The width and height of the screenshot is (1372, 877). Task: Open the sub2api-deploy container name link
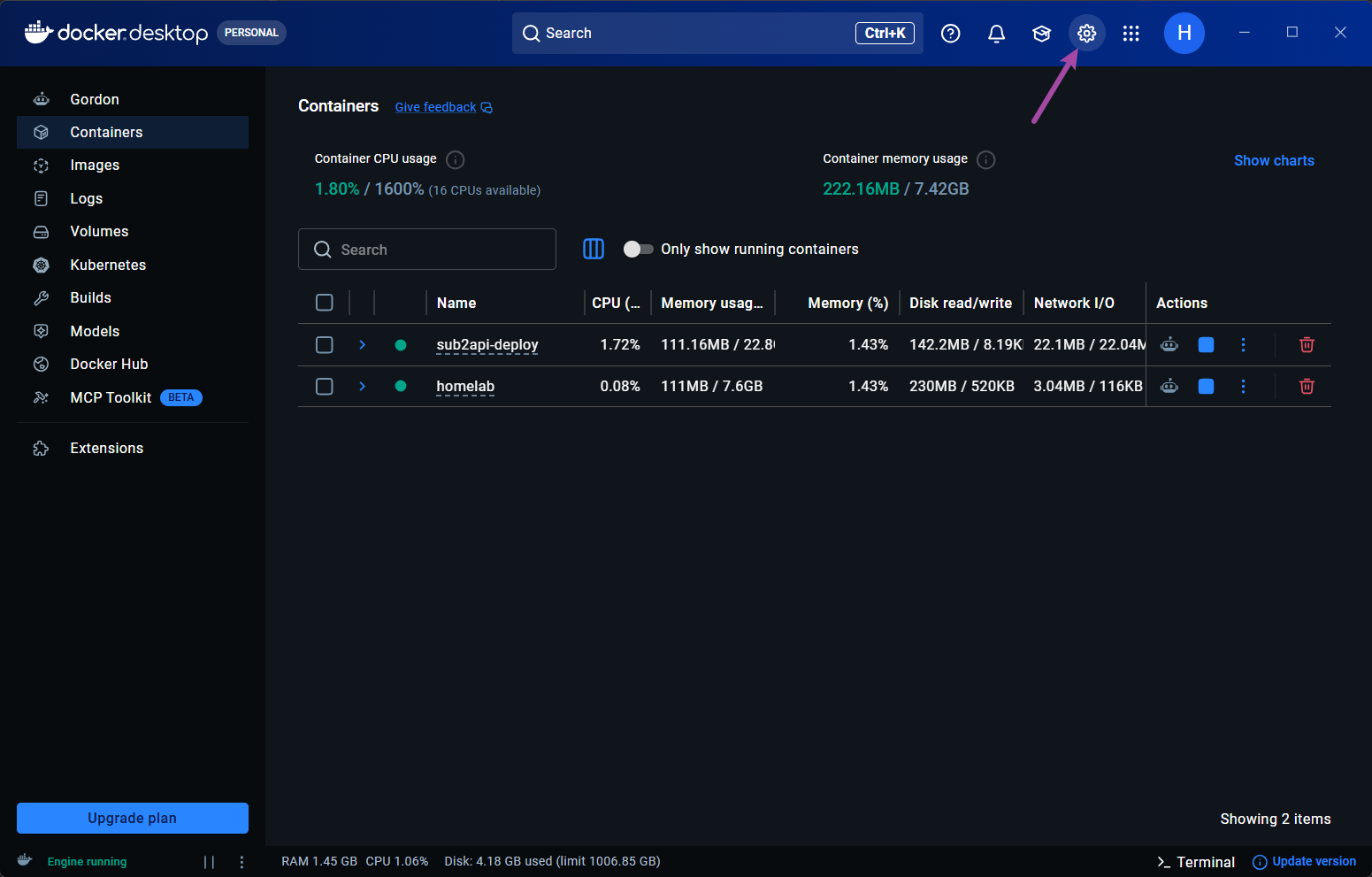[x=487, y=344]
